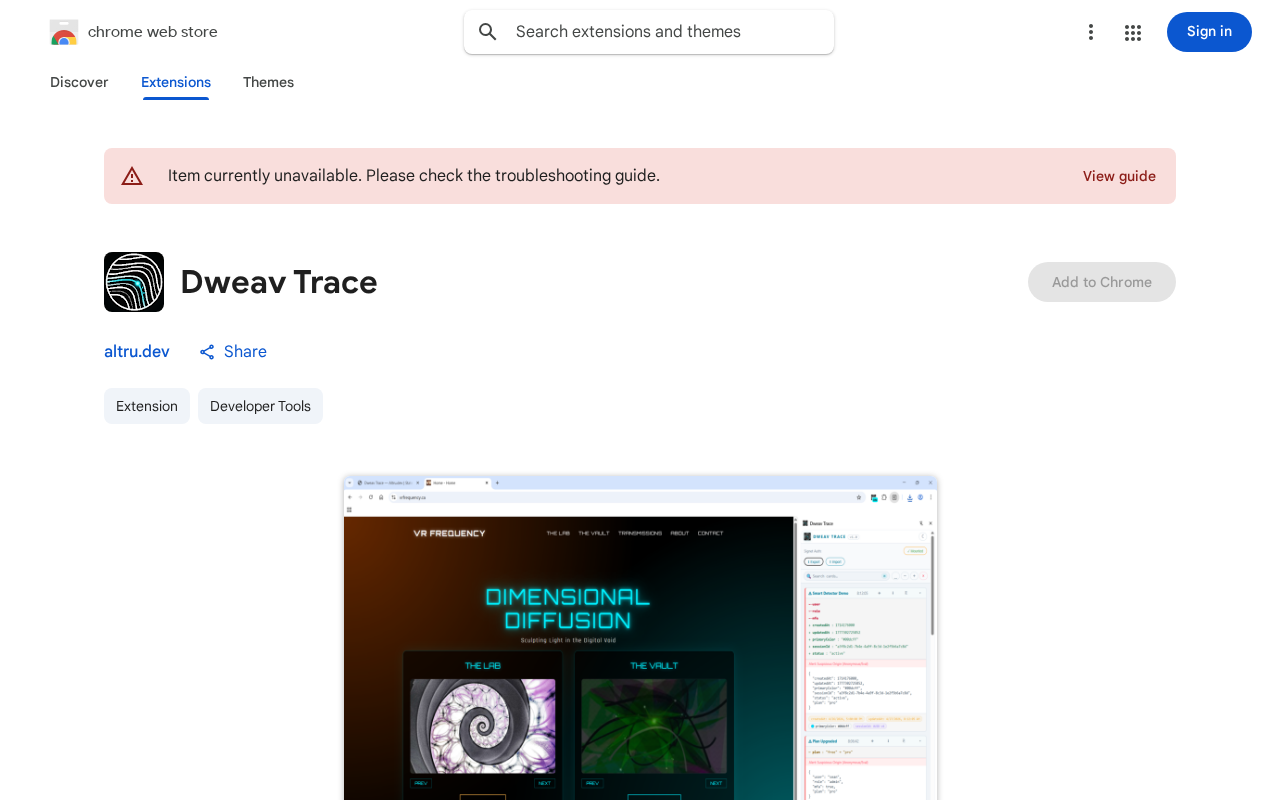Click the Dweav Trace extension logo

pyautogui.click(x=134, y=282)
